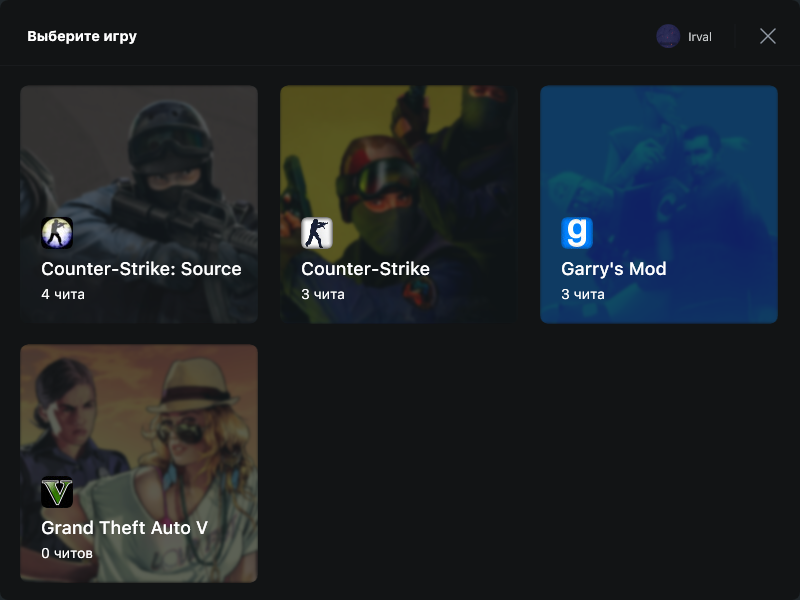Select the Counter-Strike: Source card artwork
This screenshot has height=600, width=800.
coord(139,204)
